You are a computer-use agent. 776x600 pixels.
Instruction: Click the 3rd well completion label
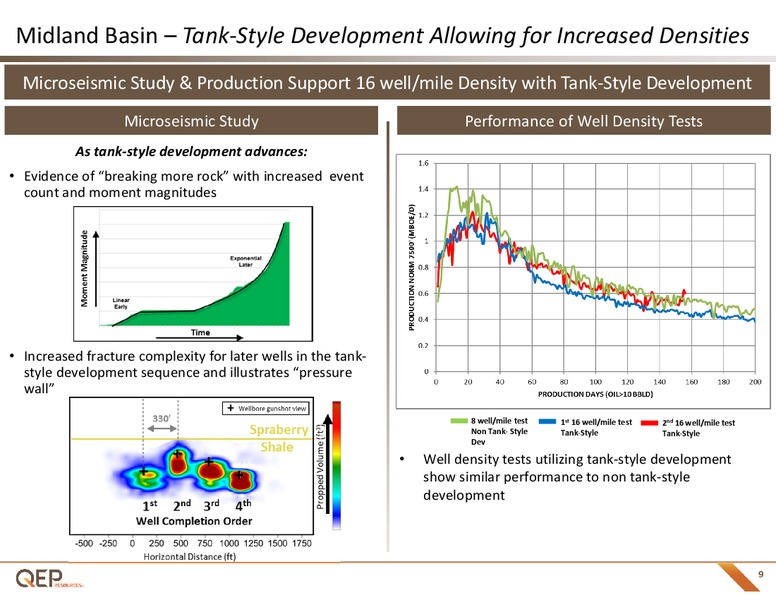[211, 505]
